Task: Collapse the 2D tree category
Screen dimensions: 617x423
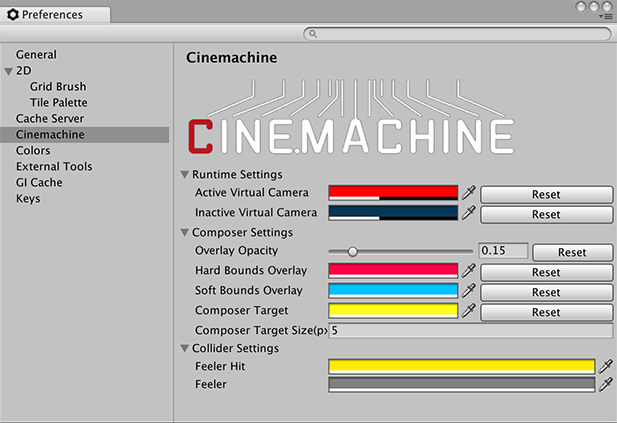Action: [9, 71]
